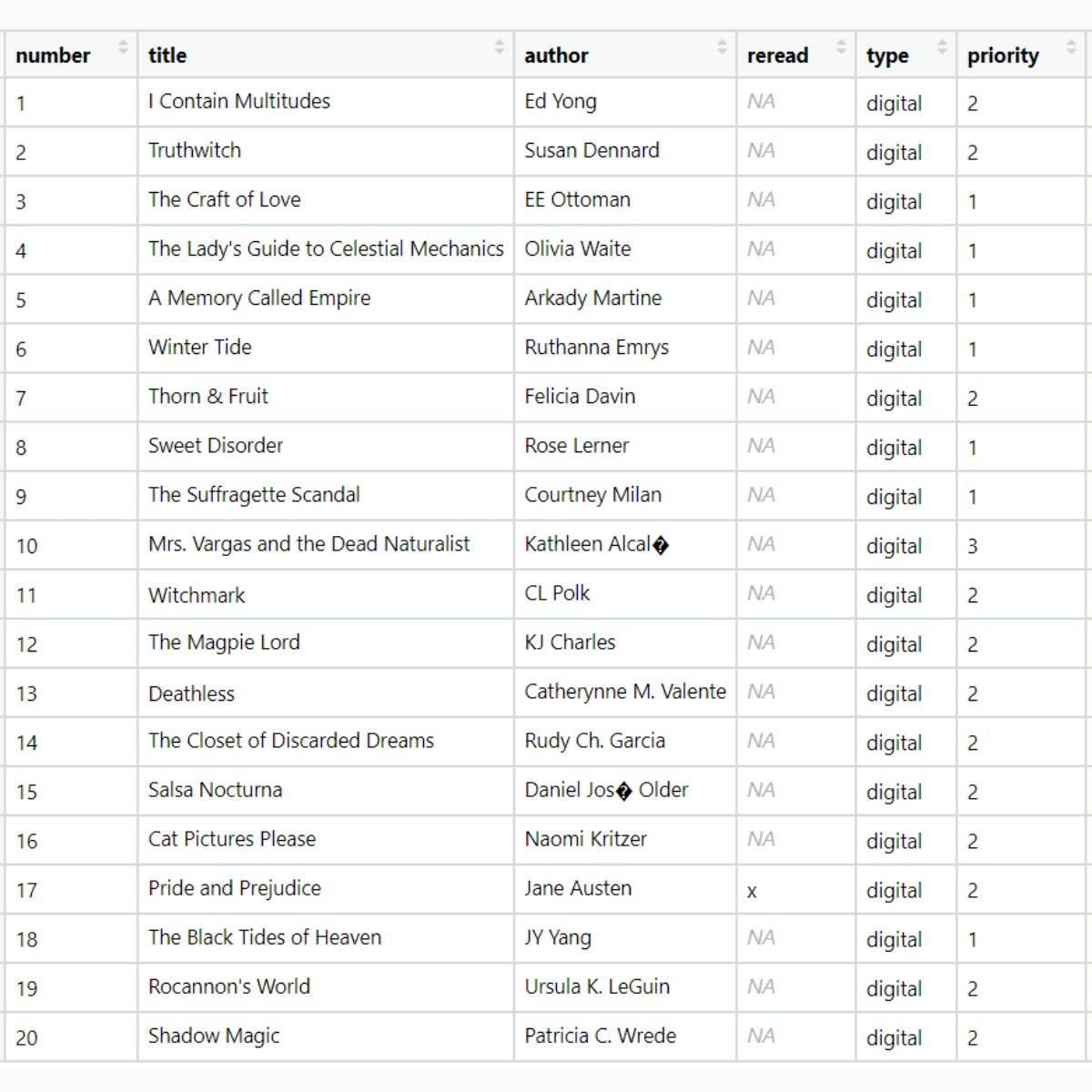Select the 'Mrs. Vargas and the Dead Naturalist' title
Image resolution: width=1092 pixels, height=1092 pixels.
[x=308, y=544]
